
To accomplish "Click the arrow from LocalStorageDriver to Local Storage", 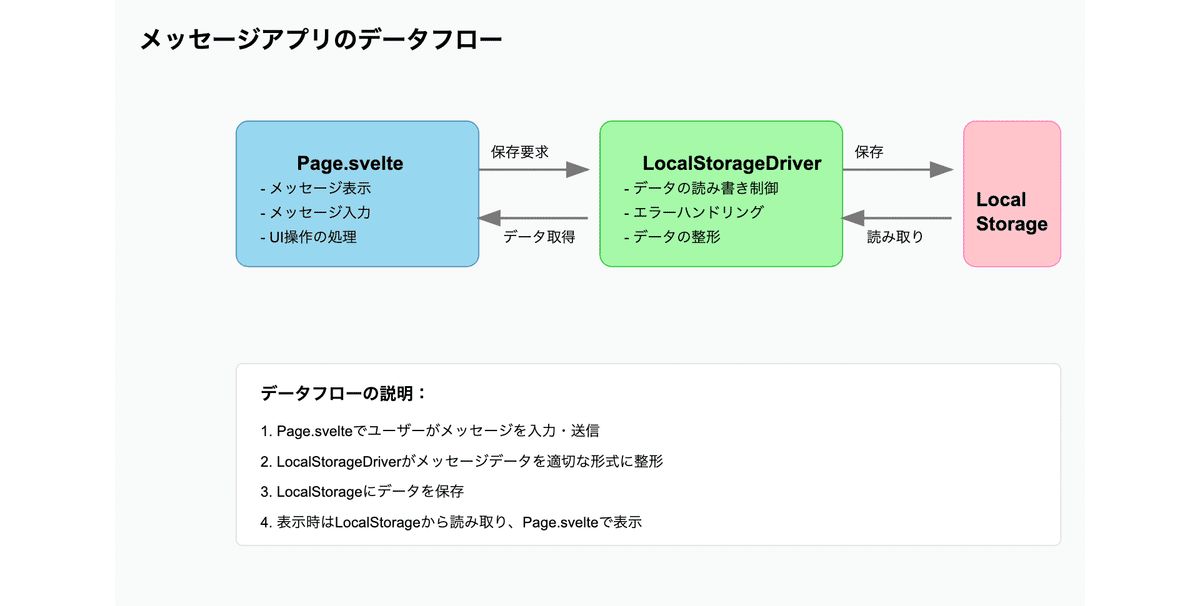I will pyautogui.click(x=898, y=170).
